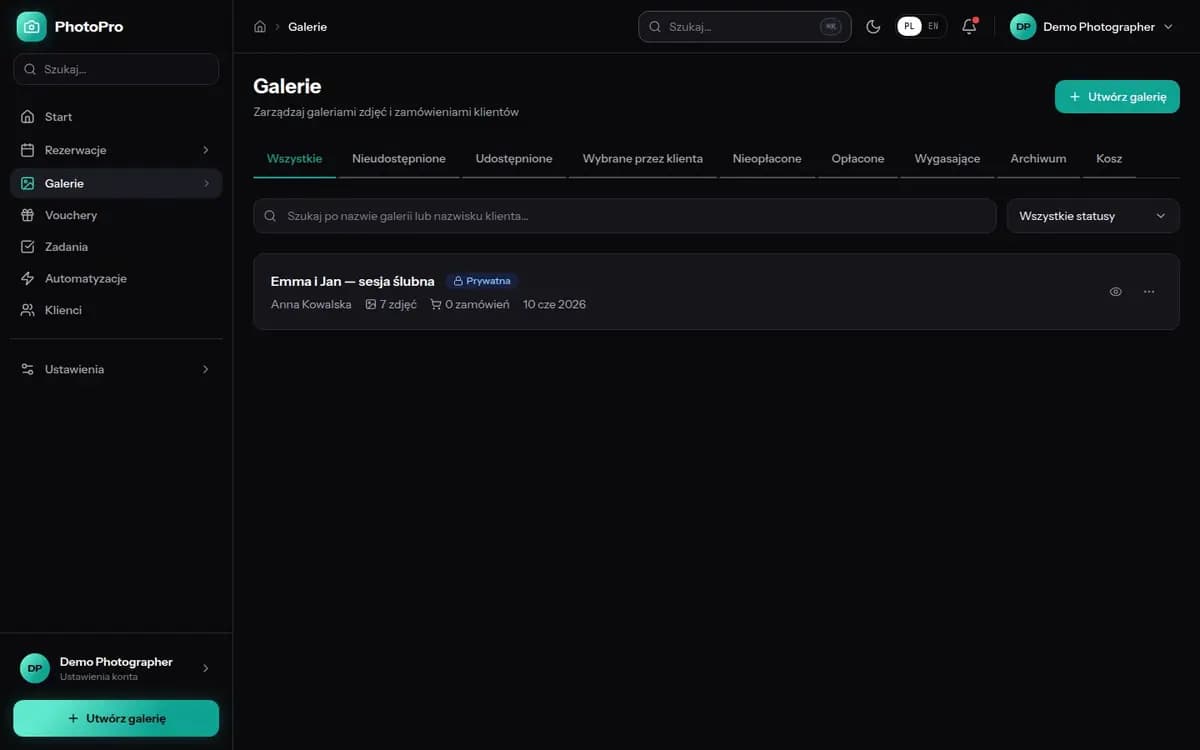Focus the top bar search box
This screenshot has height=750, width=1200.
tap(745, 27)
